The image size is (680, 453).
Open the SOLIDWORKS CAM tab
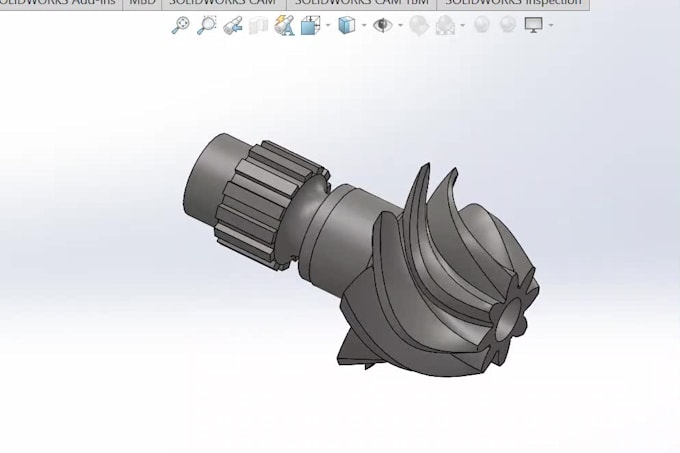tap(223, 3)
